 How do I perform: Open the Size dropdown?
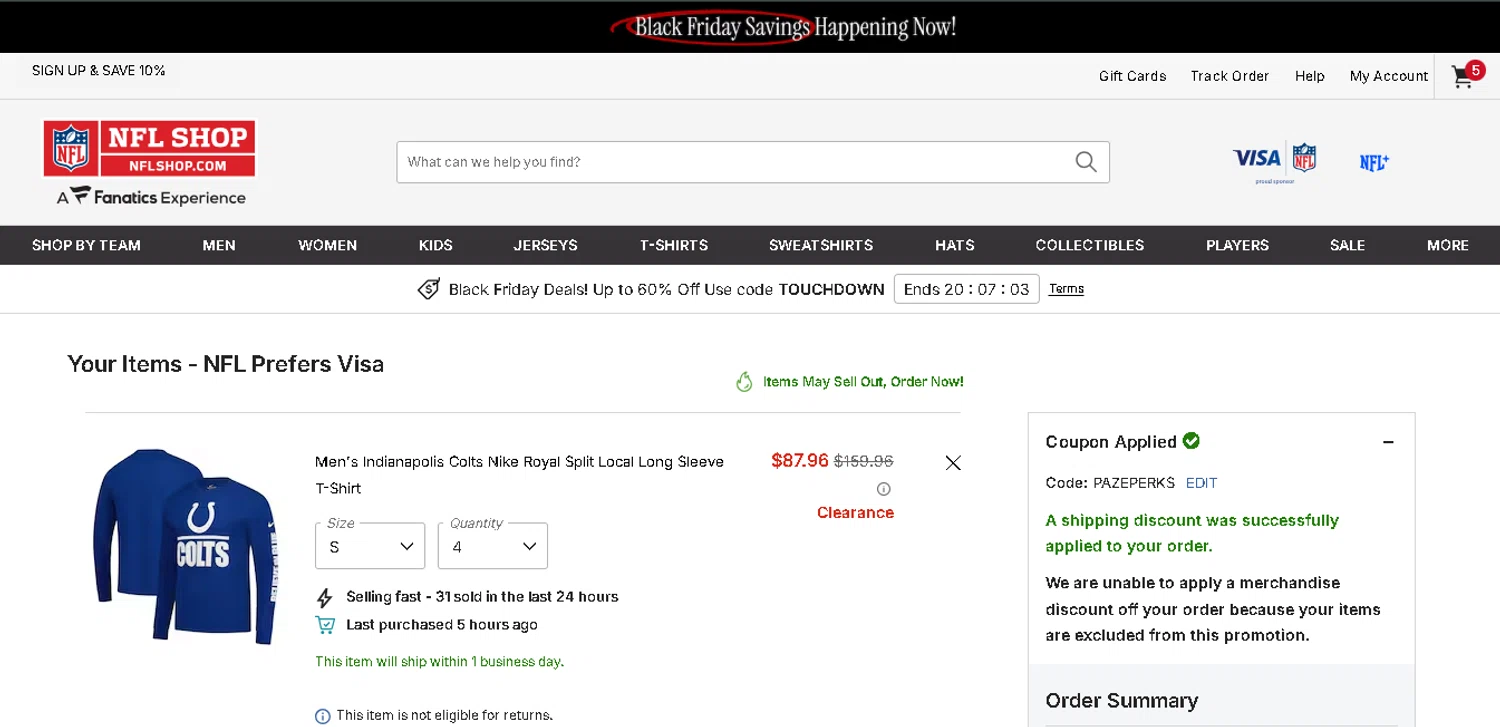pyautogui.click(x=370, y=546)
